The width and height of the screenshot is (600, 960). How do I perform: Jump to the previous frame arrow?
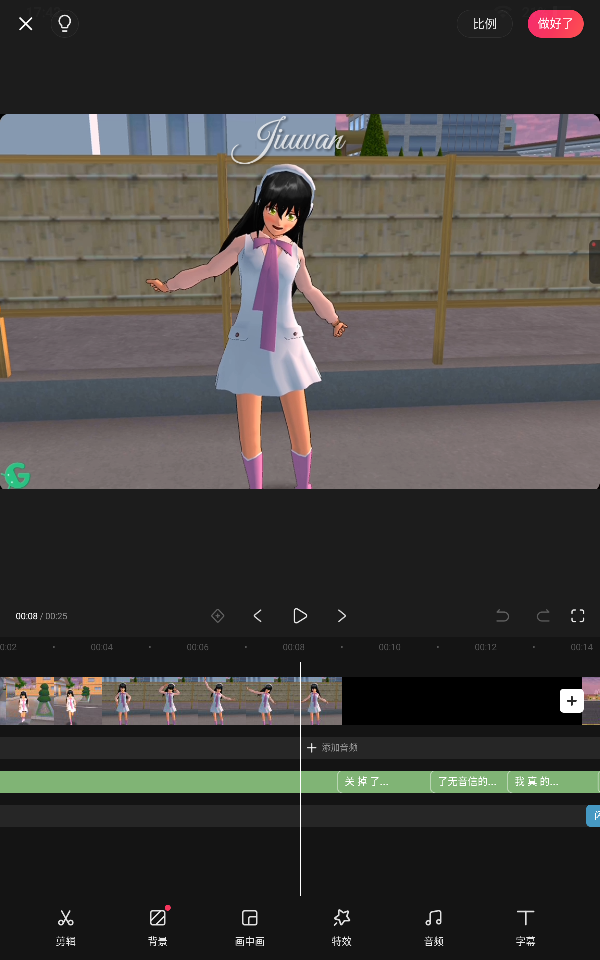pos(257,616)
